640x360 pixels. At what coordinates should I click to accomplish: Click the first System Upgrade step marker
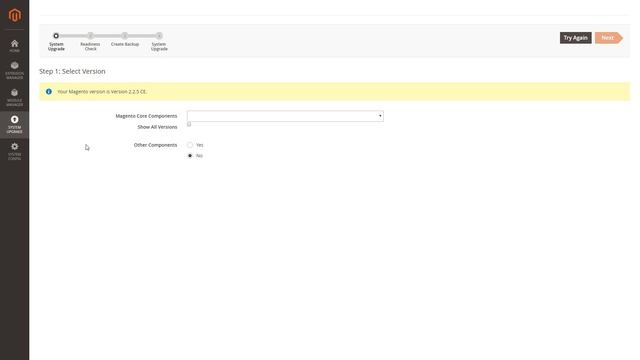point(56,36)
